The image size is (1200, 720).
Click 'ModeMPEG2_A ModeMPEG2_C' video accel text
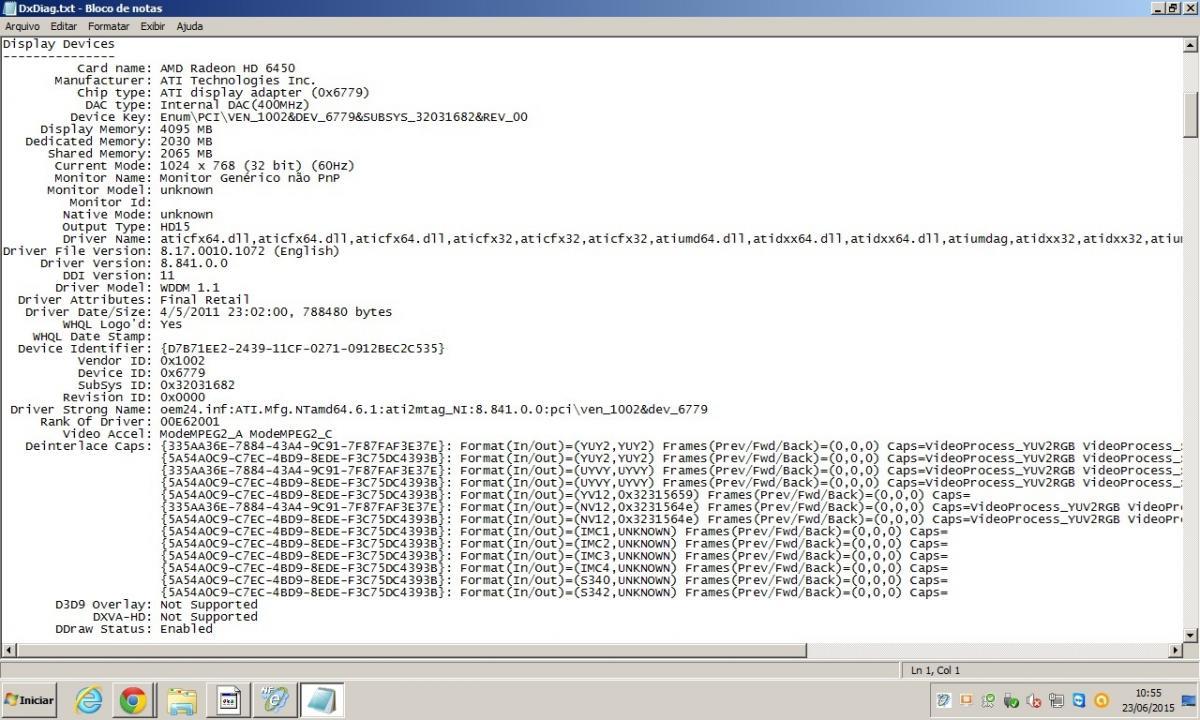pyautogui.click(x=246, y=433)
